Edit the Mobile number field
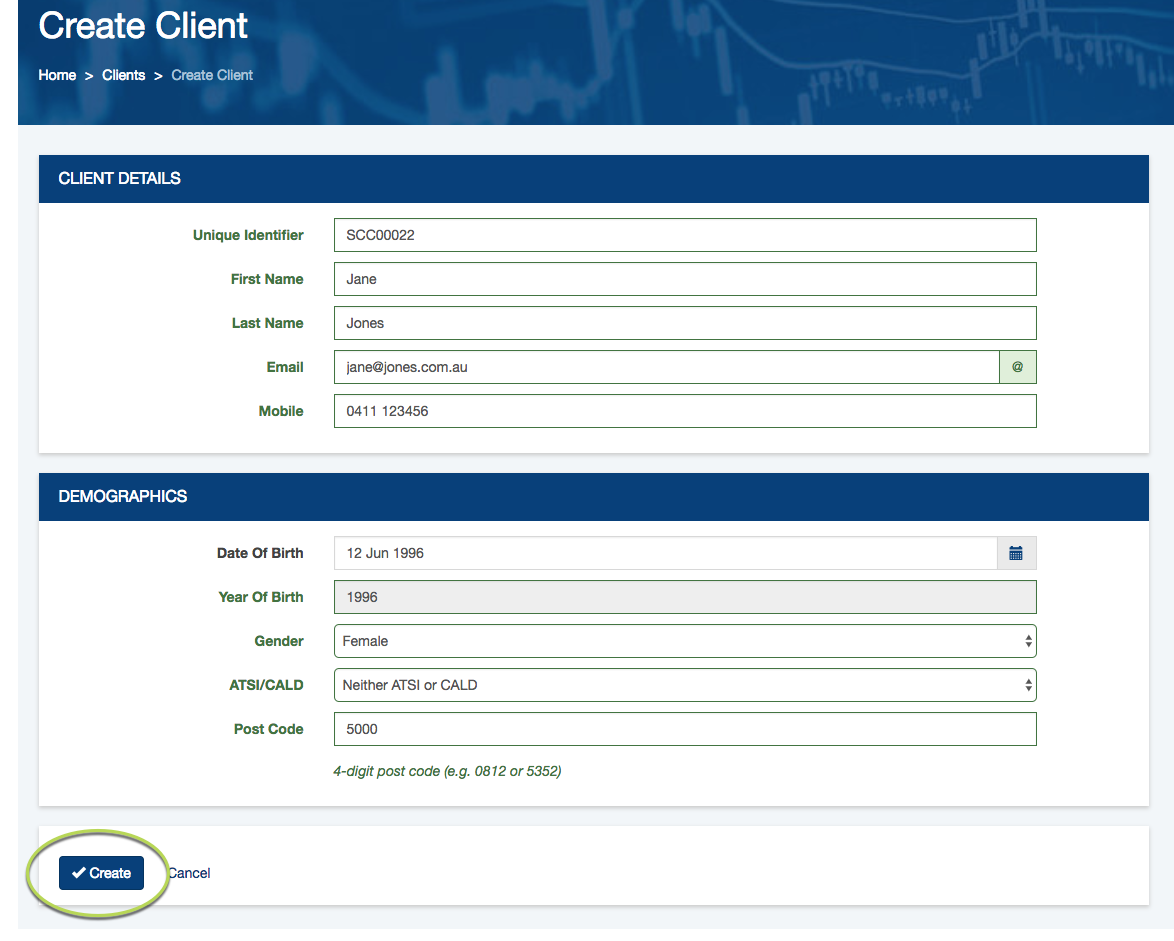 click(x=685, y=411)
